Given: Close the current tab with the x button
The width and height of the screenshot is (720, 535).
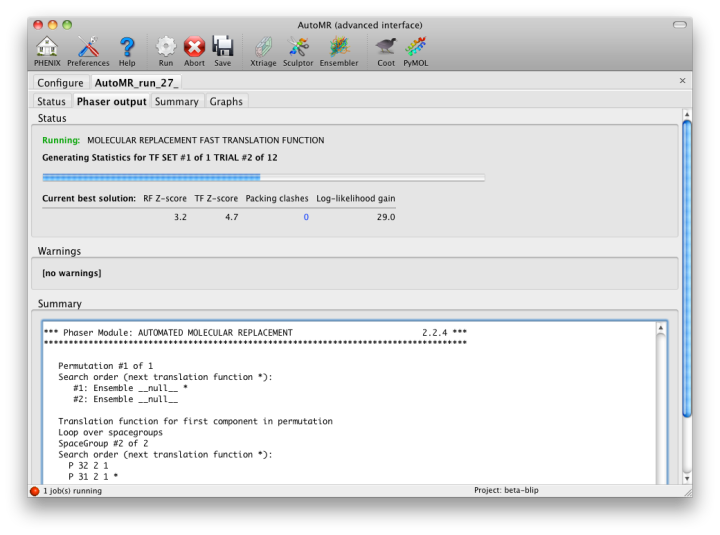Looking at the screenshot, I should click(683, 81).
